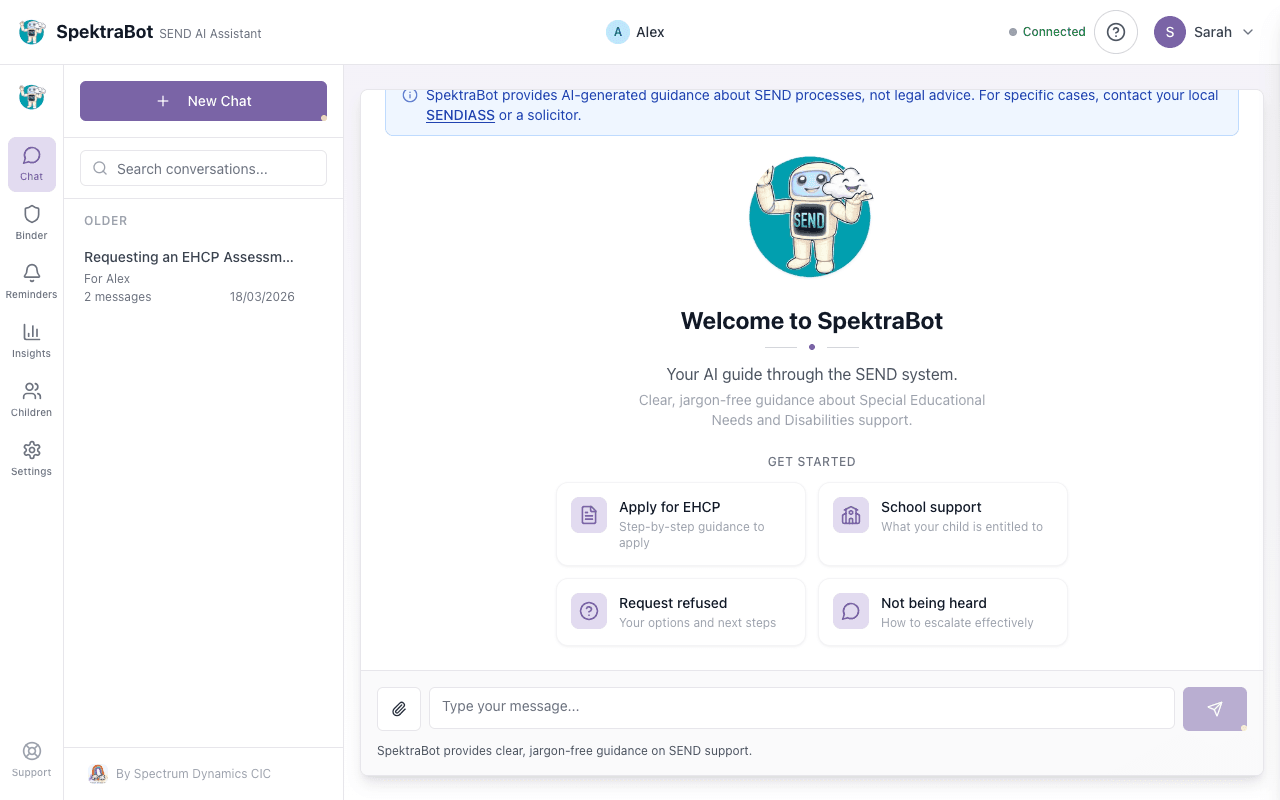Open the Binder section in the sidebar

tap(31, 220)
